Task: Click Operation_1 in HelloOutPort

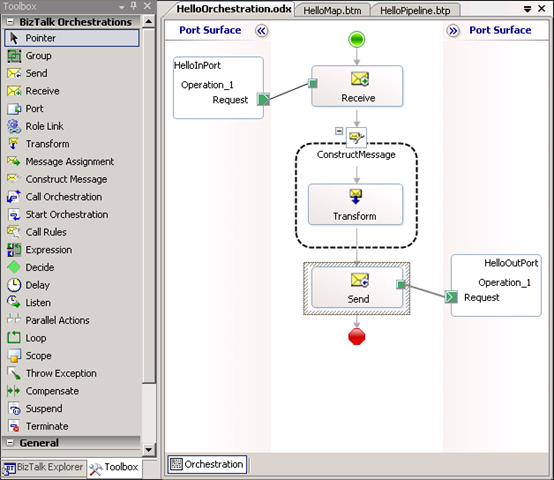Action: click(x=504, y=283)
